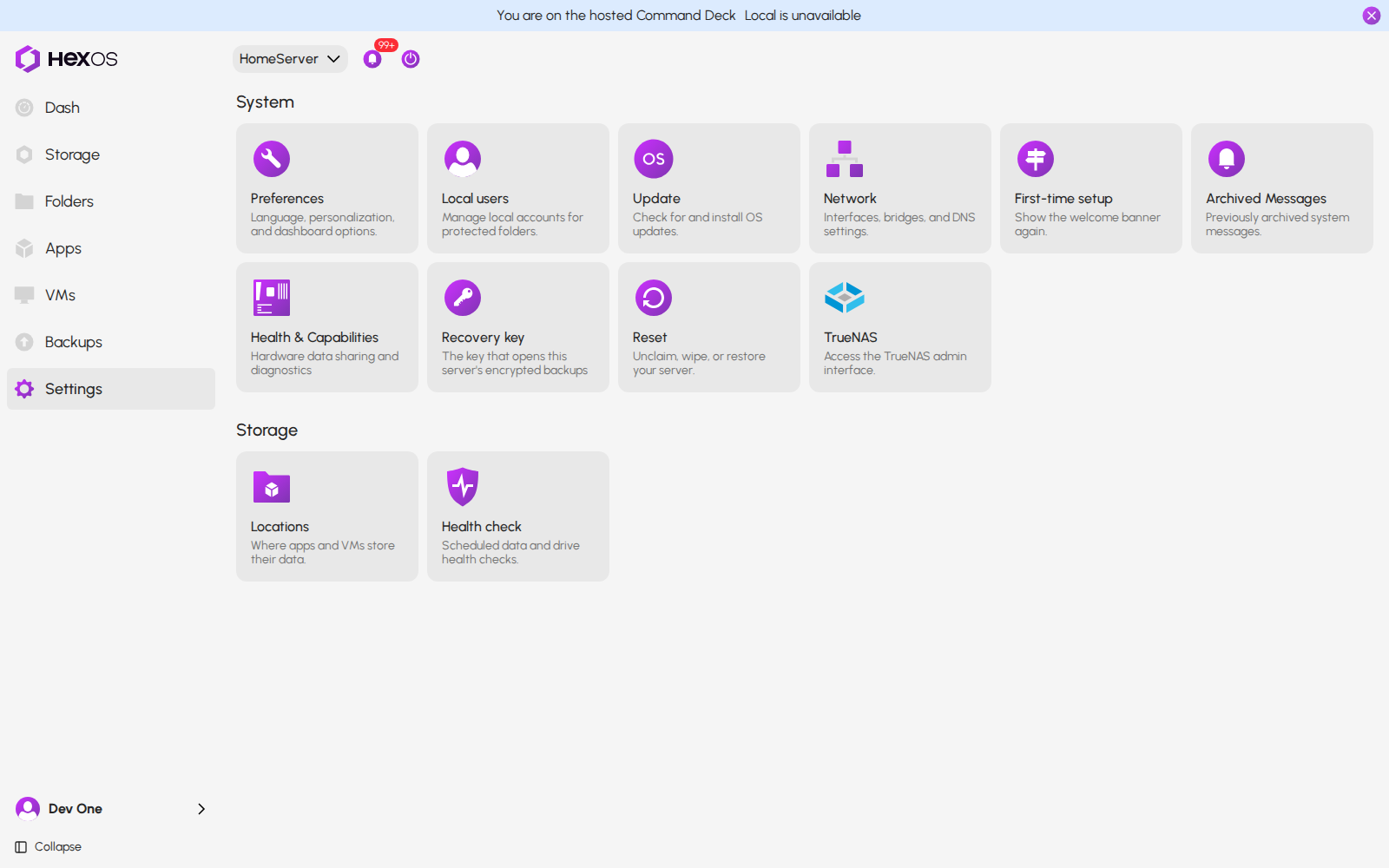Click the Health check shield icon

[x=463, y=487]
